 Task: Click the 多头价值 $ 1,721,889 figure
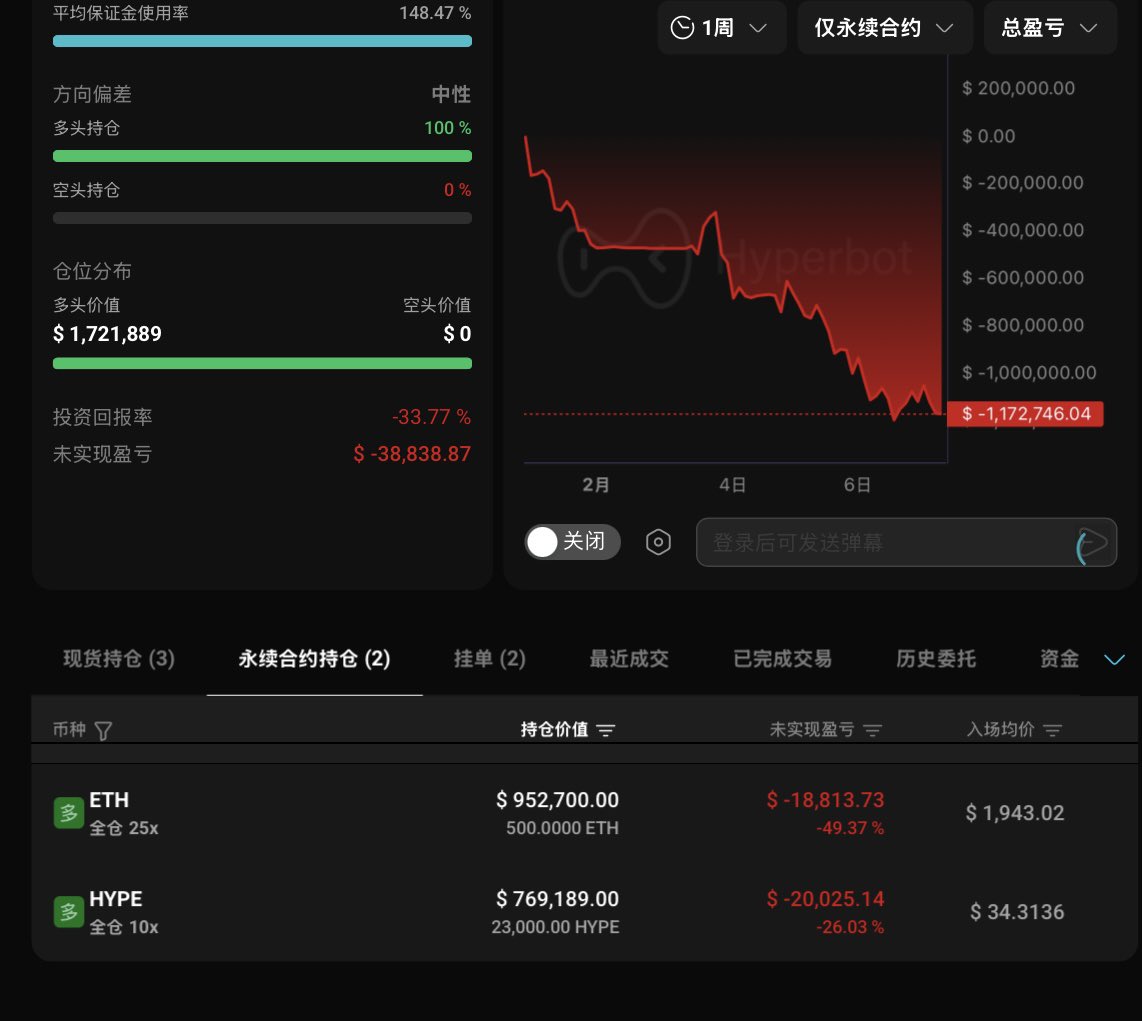point(107,334)
